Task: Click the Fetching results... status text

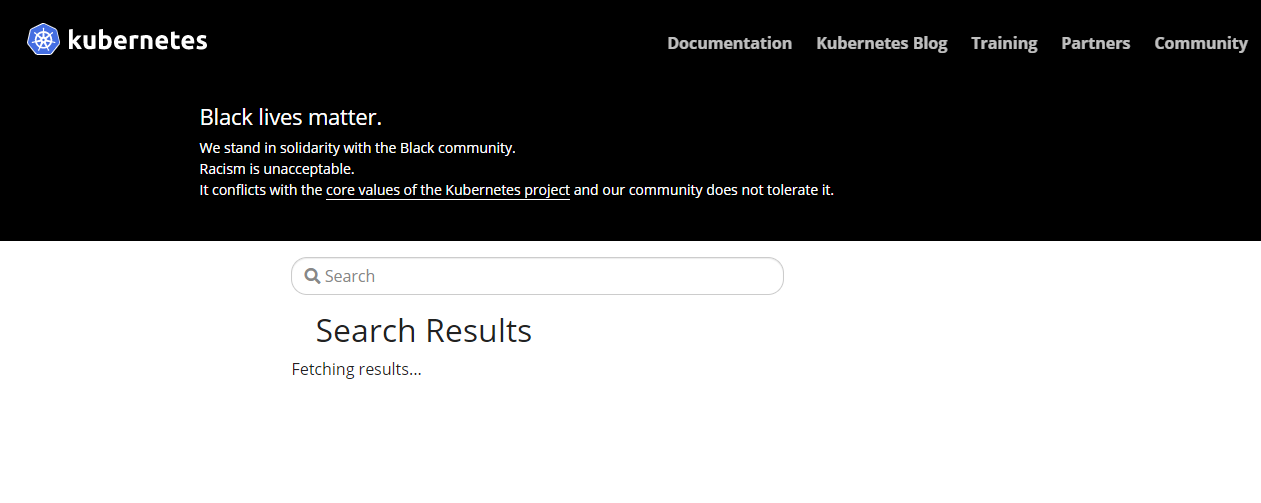Action: (x=356, y=369)
